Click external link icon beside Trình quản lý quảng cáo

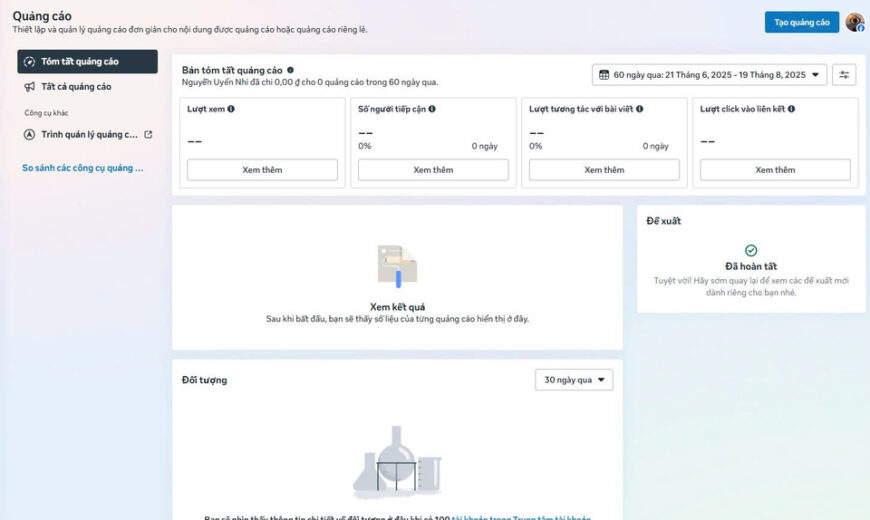[149, 135]
